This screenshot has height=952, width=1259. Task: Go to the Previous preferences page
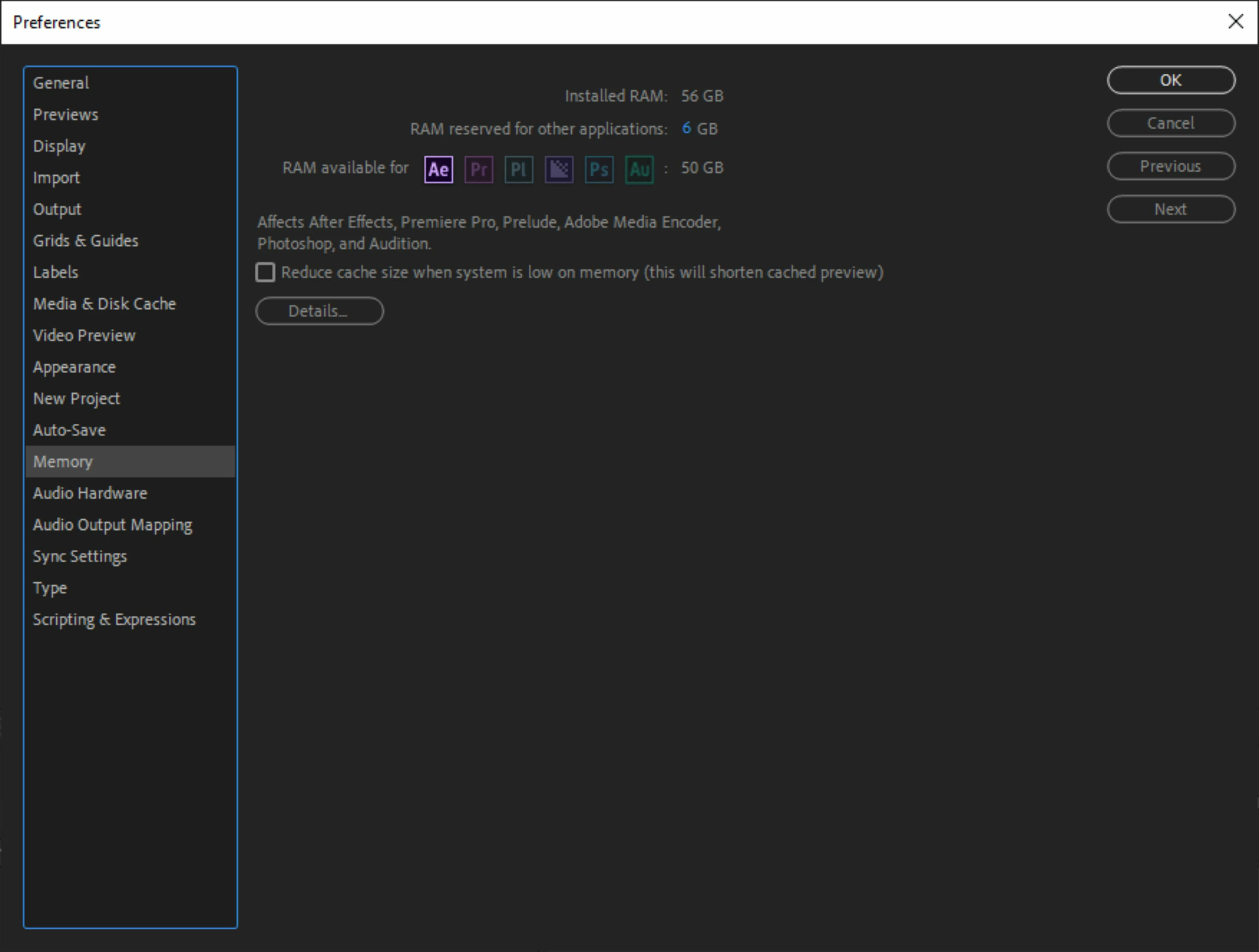point(1170,166)
